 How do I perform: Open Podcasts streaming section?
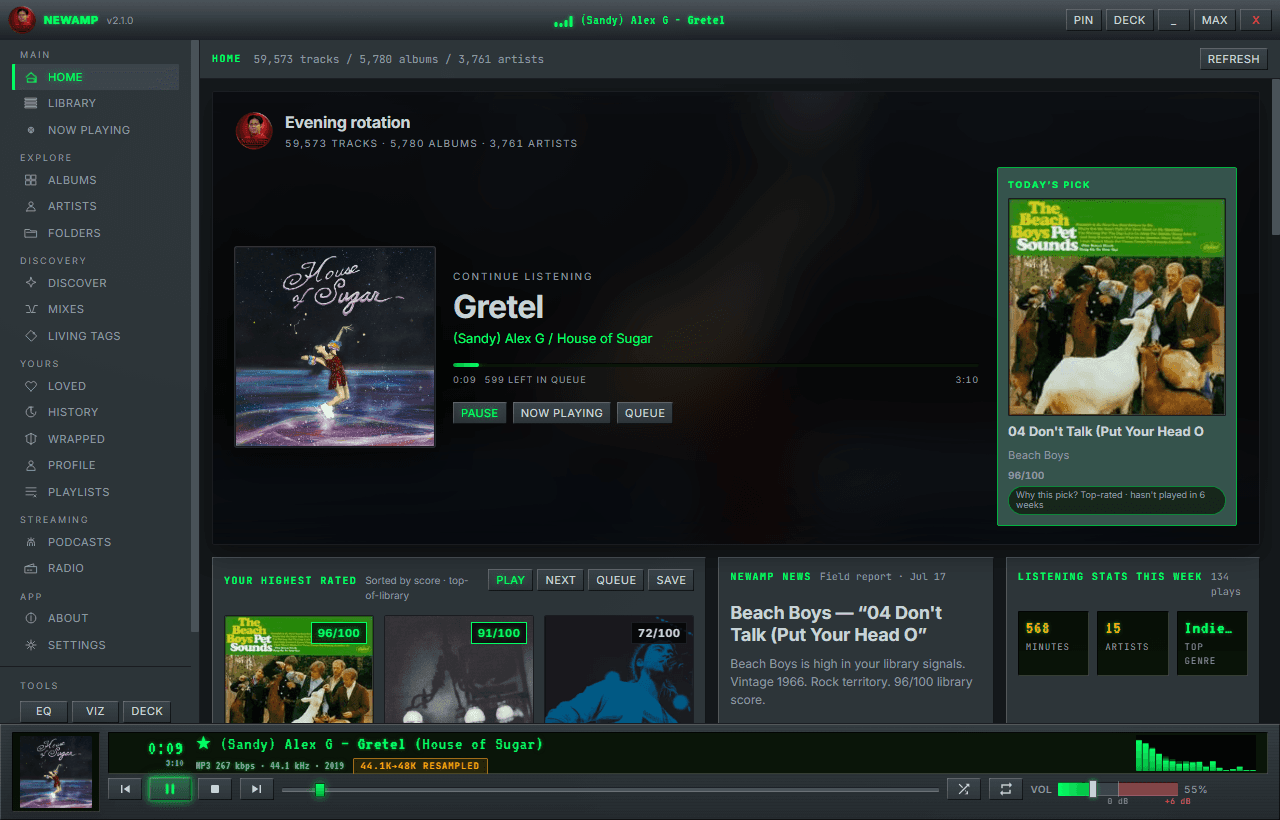pyautogui.click(x=96, y=542)
